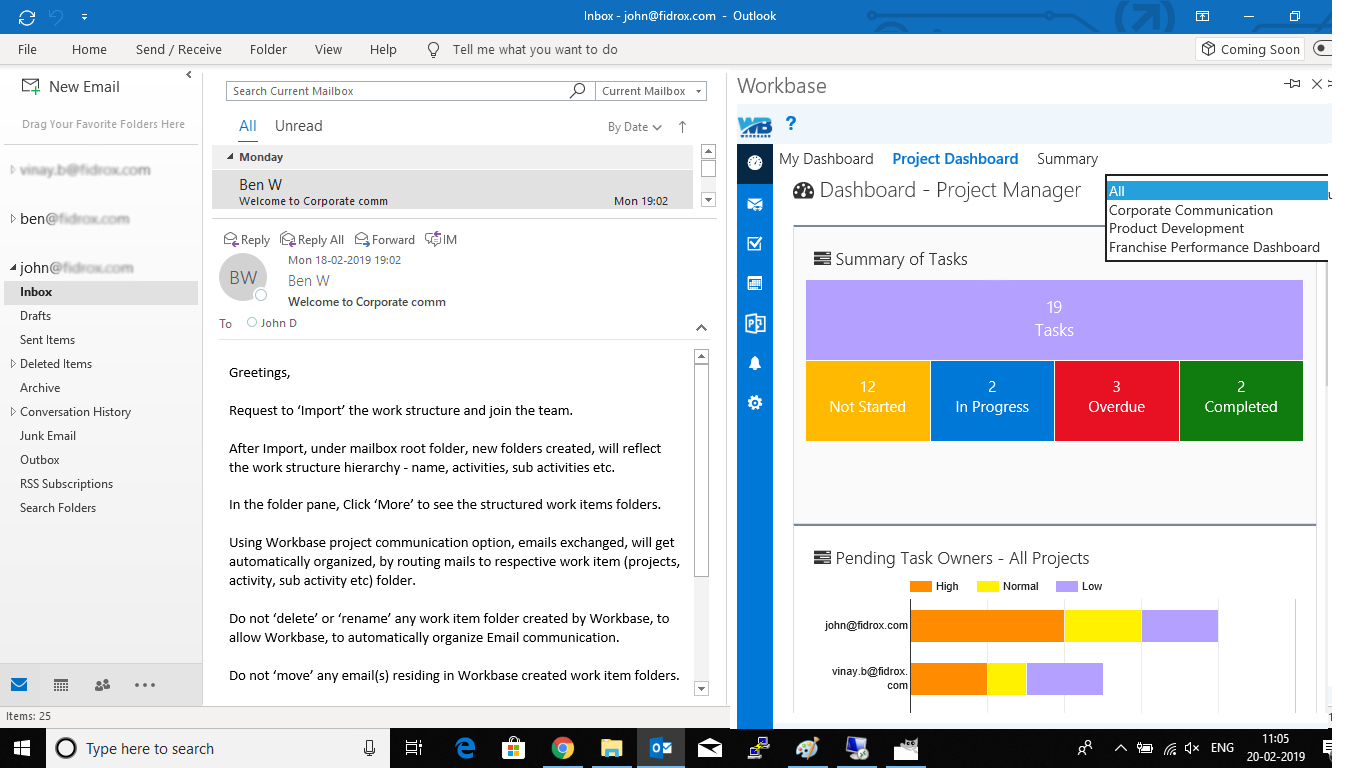Open Google Chrome from the taskbar

[562, 748]
